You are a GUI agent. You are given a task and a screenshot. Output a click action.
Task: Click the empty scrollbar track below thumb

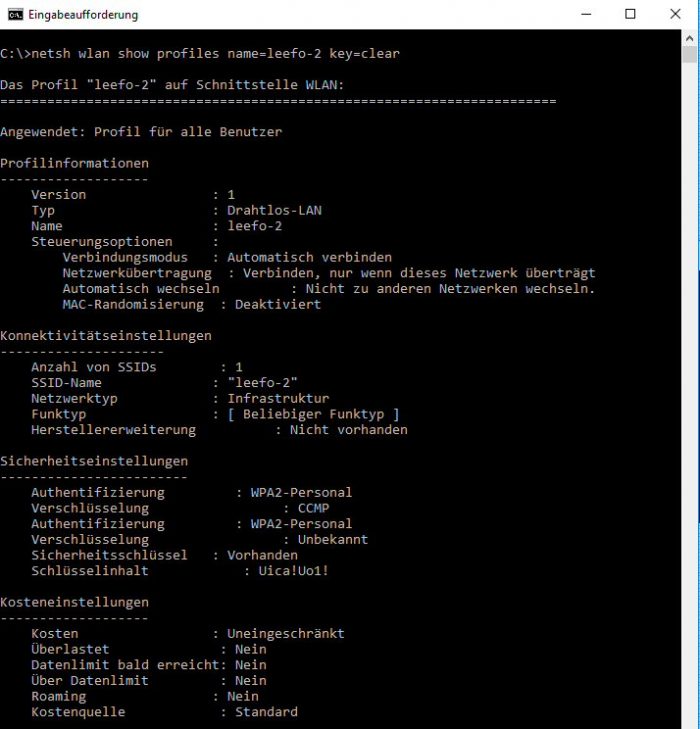(x=689, y=395)
